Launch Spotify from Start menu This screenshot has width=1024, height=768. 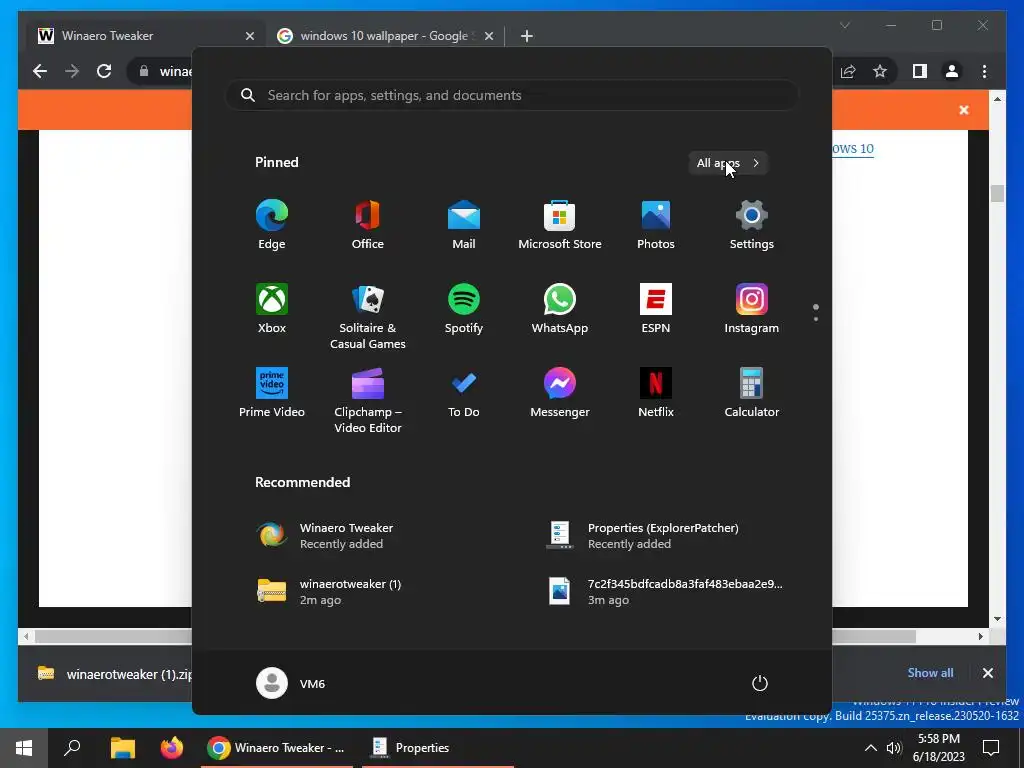[x=464, y=310]
